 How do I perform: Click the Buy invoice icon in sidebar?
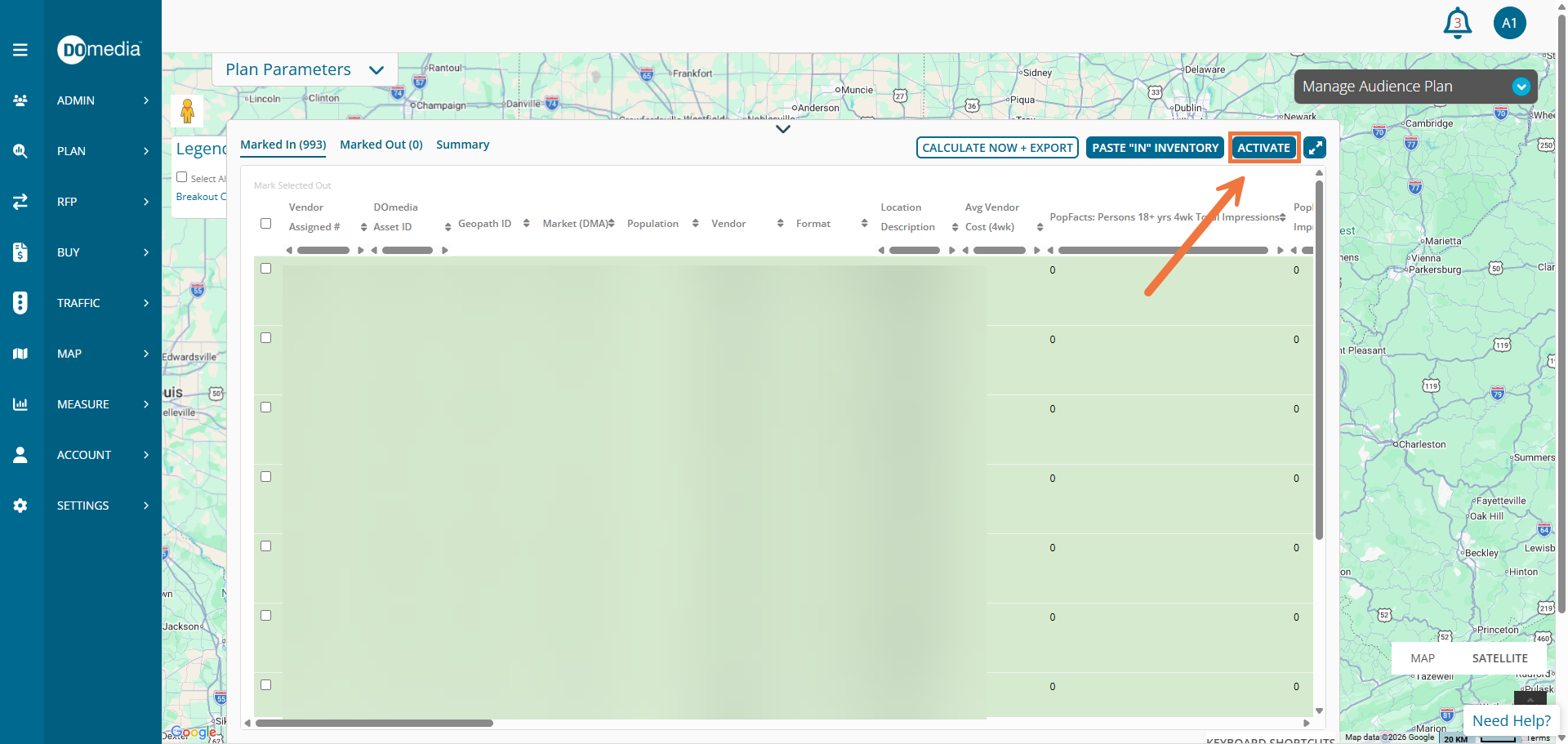coord(20,252)
